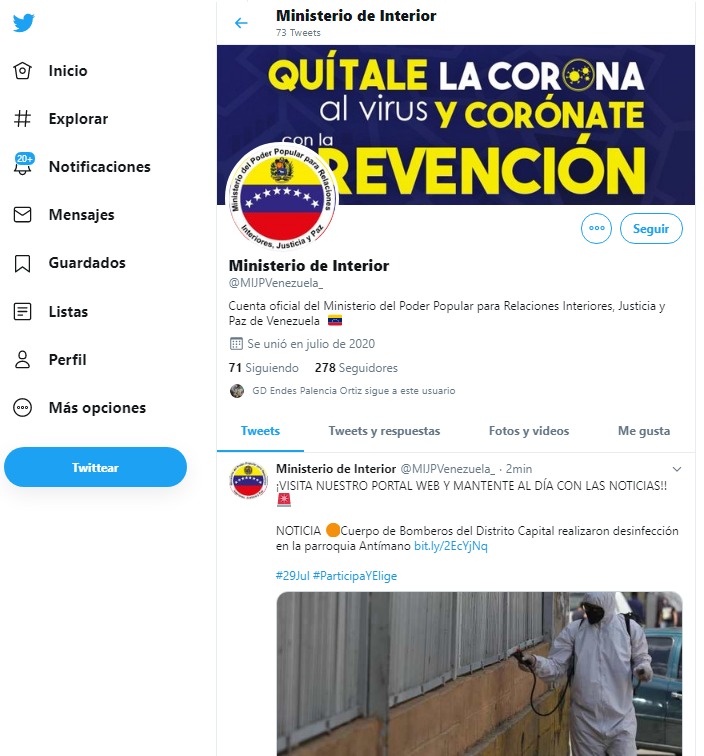Select the Me gusta tab
Viewport: 704px width, 756px height.
pos(644,431)
